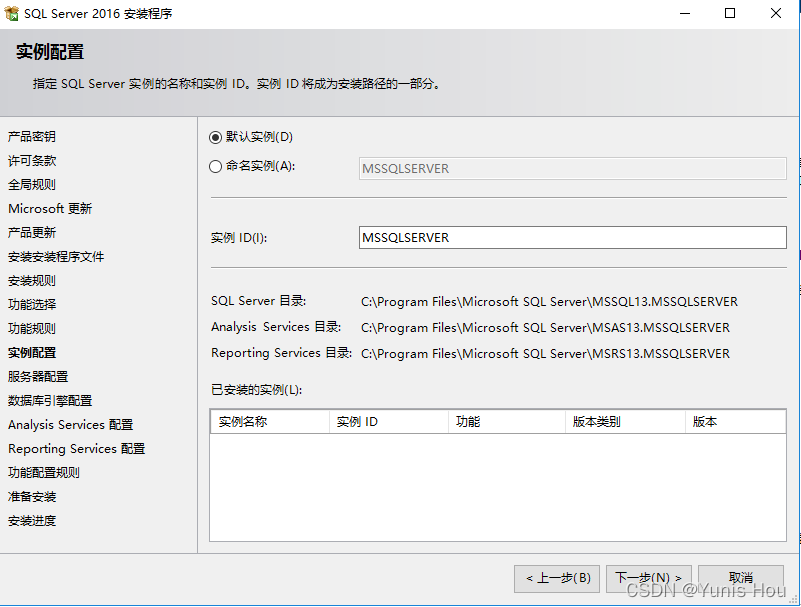Image resolution: width=801 pixels, height=607 pixels.
Task: Close the SQL Server 2016 setup window
Action: point(775,13)
